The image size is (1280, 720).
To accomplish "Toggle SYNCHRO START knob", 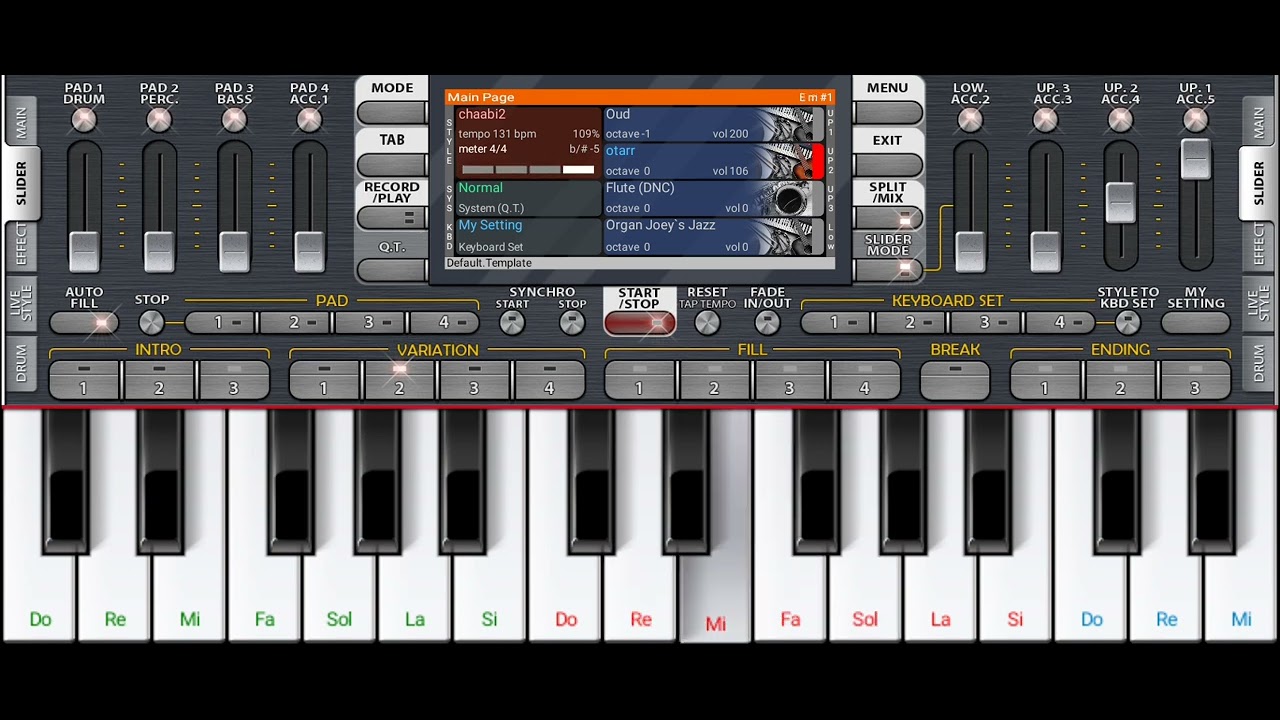I will [x=512, y=322].
